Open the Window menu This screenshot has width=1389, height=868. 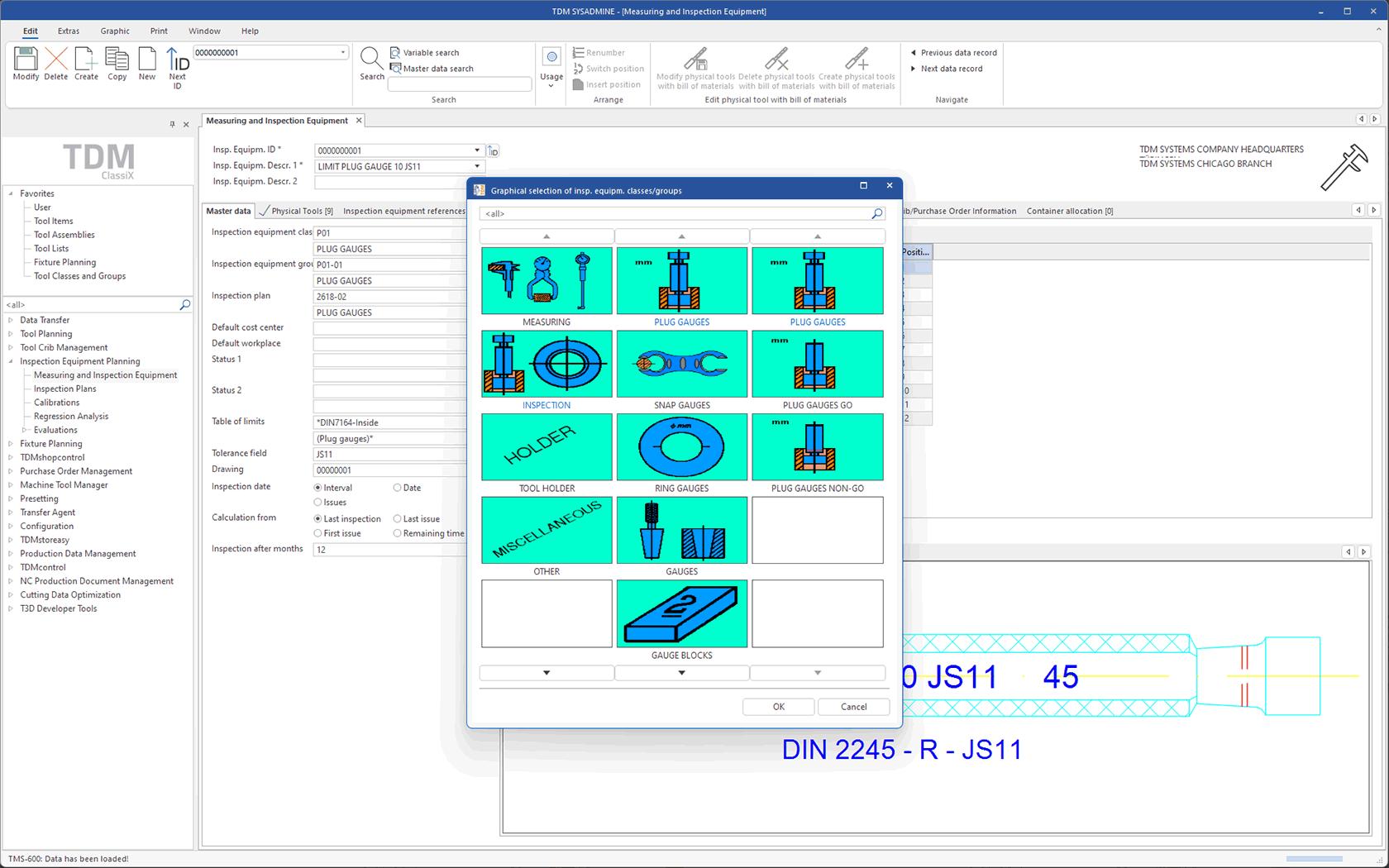click(204, 31)
